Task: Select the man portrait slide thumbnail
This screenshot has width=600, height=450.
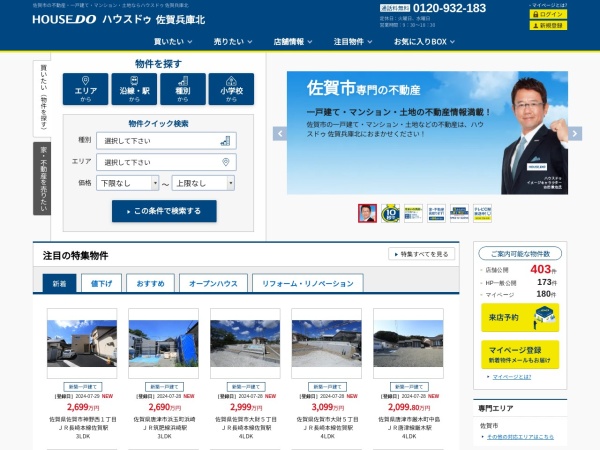Action: [367, 213]
